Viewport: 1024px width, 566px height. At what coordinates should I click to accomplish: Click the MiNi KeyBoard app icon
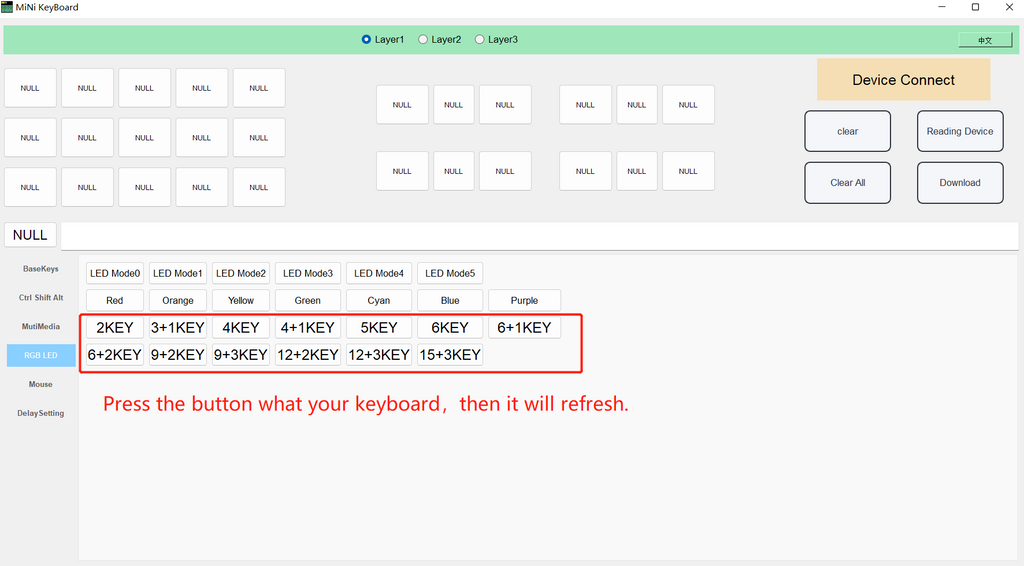(8, 7)
